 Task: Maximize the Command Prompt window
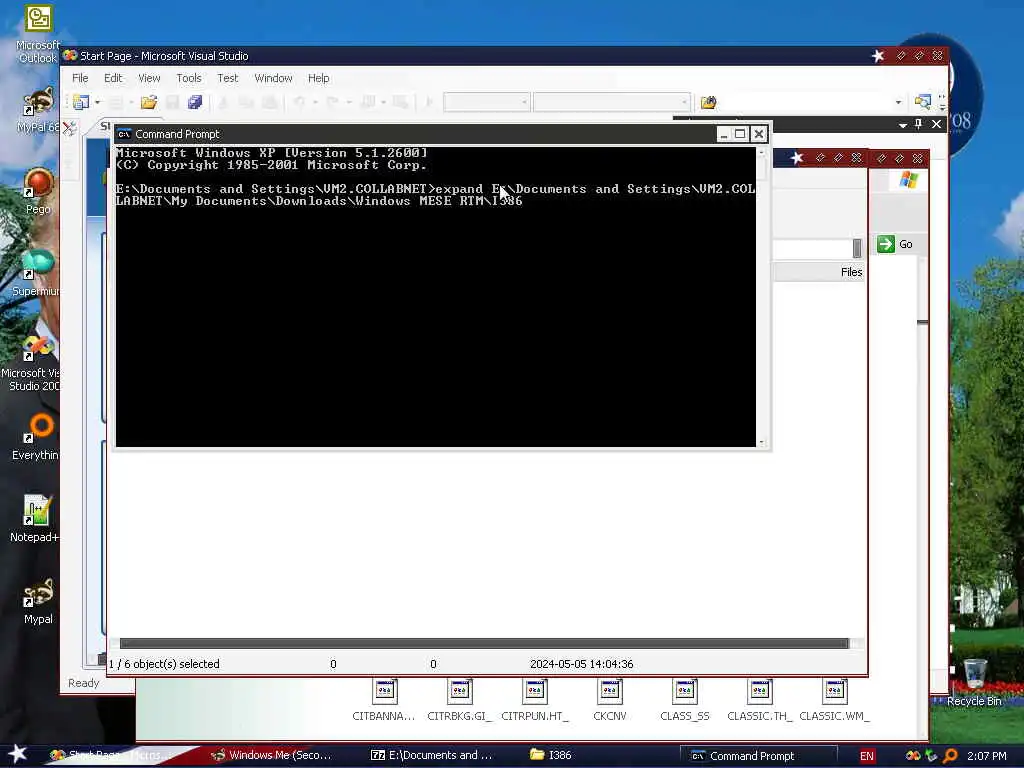[x=740, y=134]
